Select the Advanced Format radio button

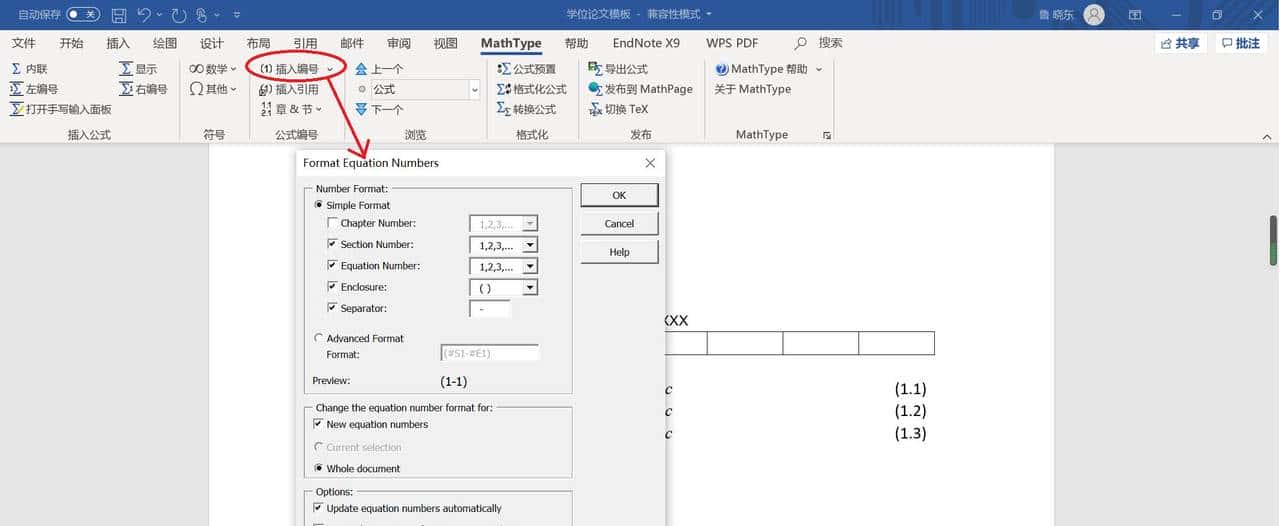coord(319,339)
